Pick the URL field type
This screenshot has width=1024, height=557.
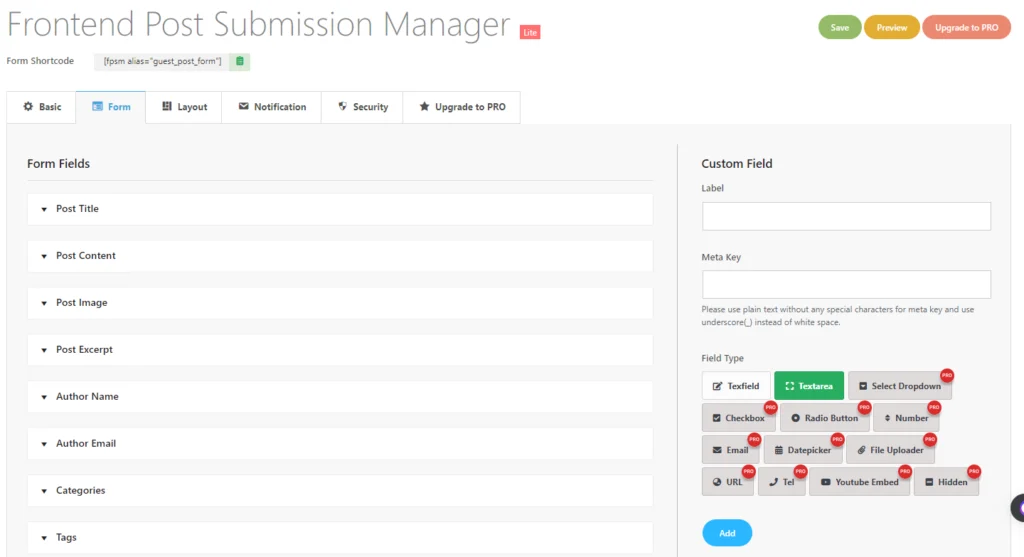727,482
